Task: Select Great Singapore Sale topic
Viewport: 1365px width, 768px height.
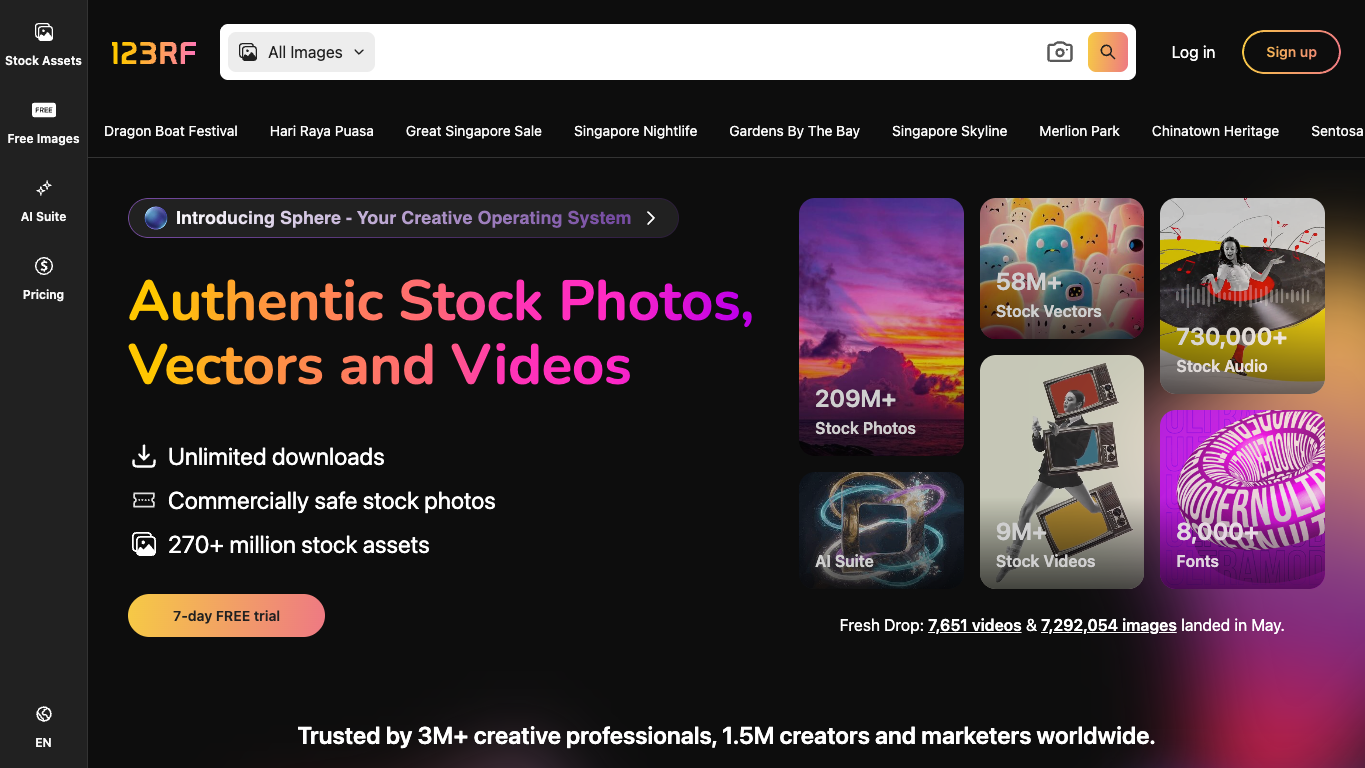Action: [474, 131]
